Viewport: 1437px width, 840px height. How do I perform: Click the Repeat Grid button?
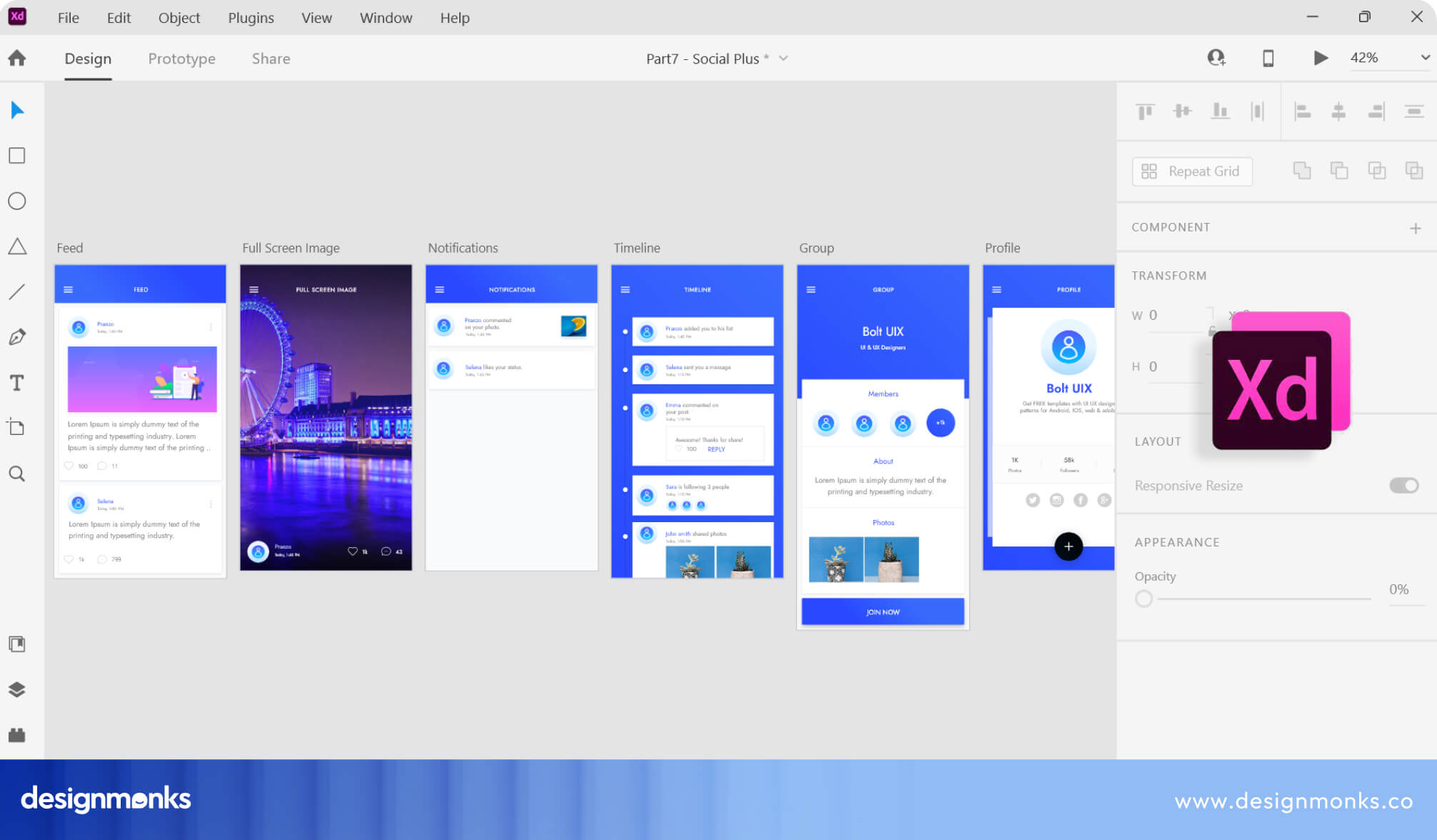pos(1191,171)
